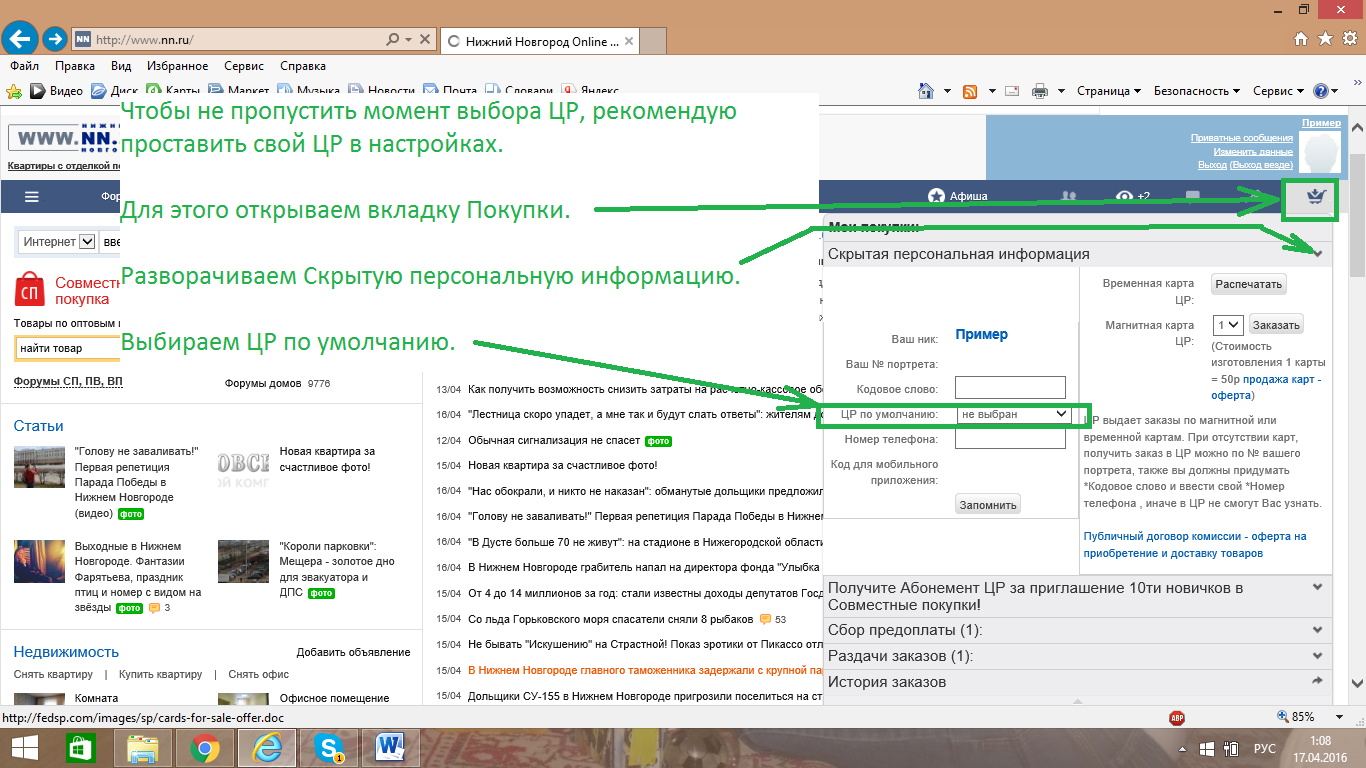This screenshot has height=768, width=1366.
Task: Click the Афиша star icon in site bar
Action: pos(936,197)
